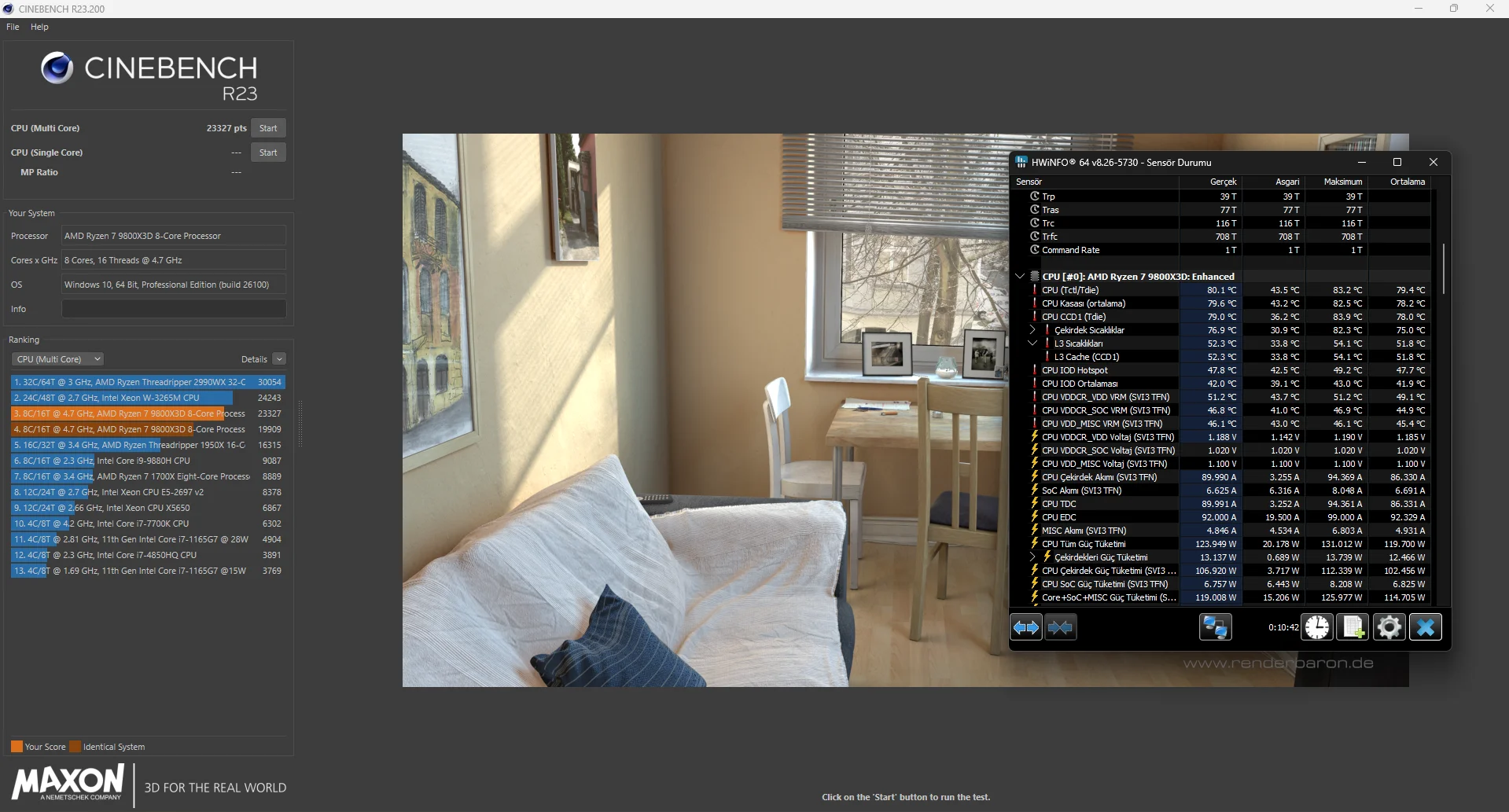Click the chip icon beside CPU [#0] heading

[1035, 277]
